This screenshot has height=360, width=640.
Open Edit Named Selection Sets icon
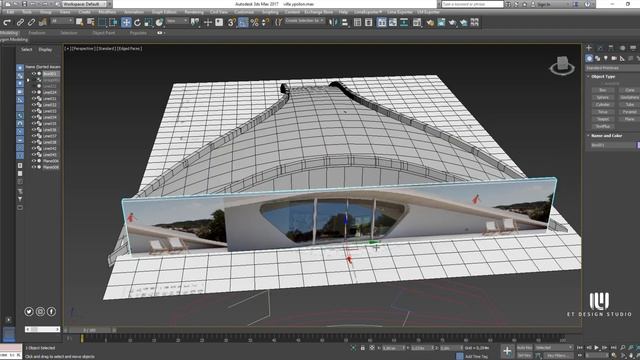point(278,22)
